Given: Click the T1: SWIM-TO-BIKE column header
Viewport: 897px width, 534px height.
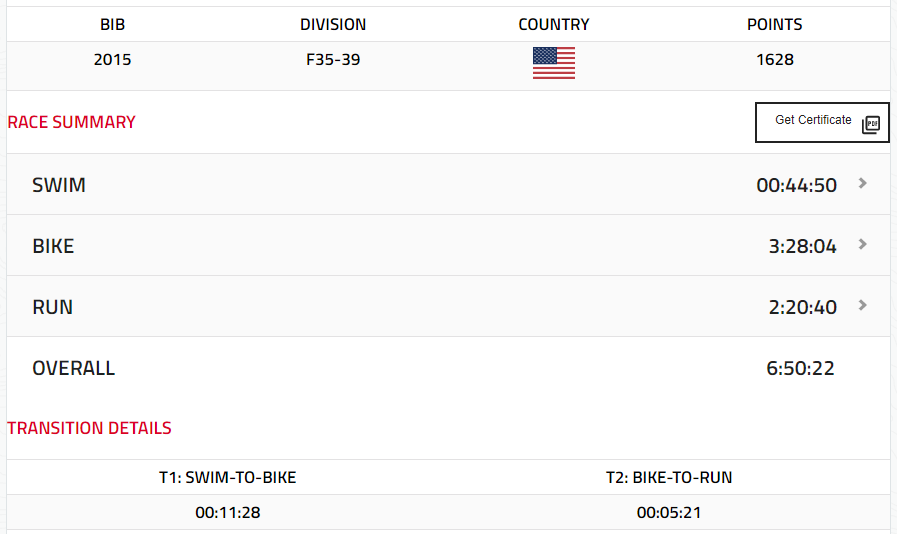Looking at the screenshot, I should point(227,477).
